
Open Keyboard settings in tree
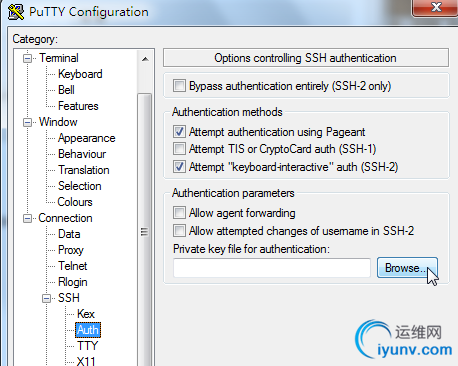click(x=80, y=74)
